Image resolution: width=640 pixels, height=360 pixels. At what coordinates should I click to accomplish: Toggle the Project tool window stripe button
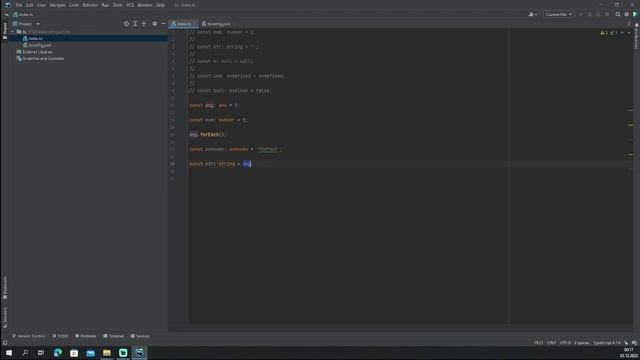click(5, 31)
